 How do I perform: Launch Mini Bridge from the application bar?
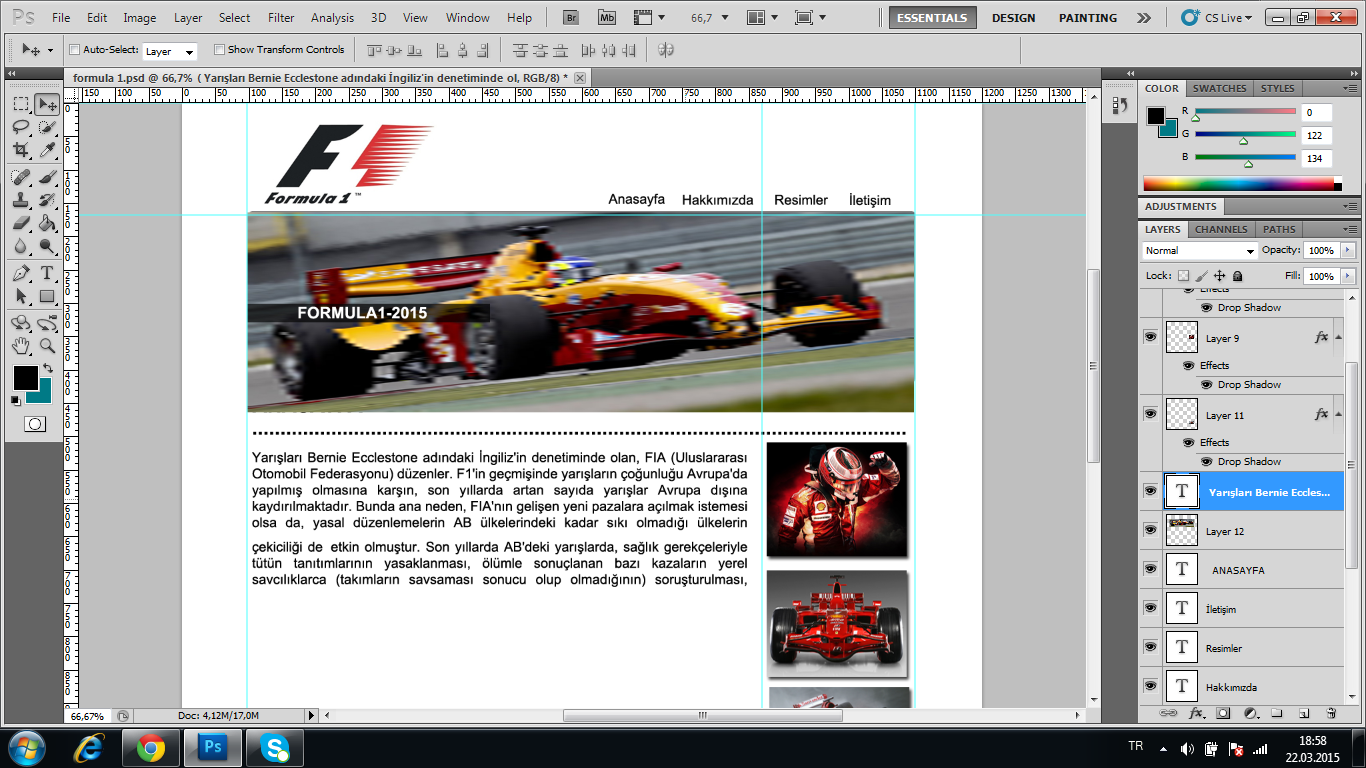tap(607, 17)
